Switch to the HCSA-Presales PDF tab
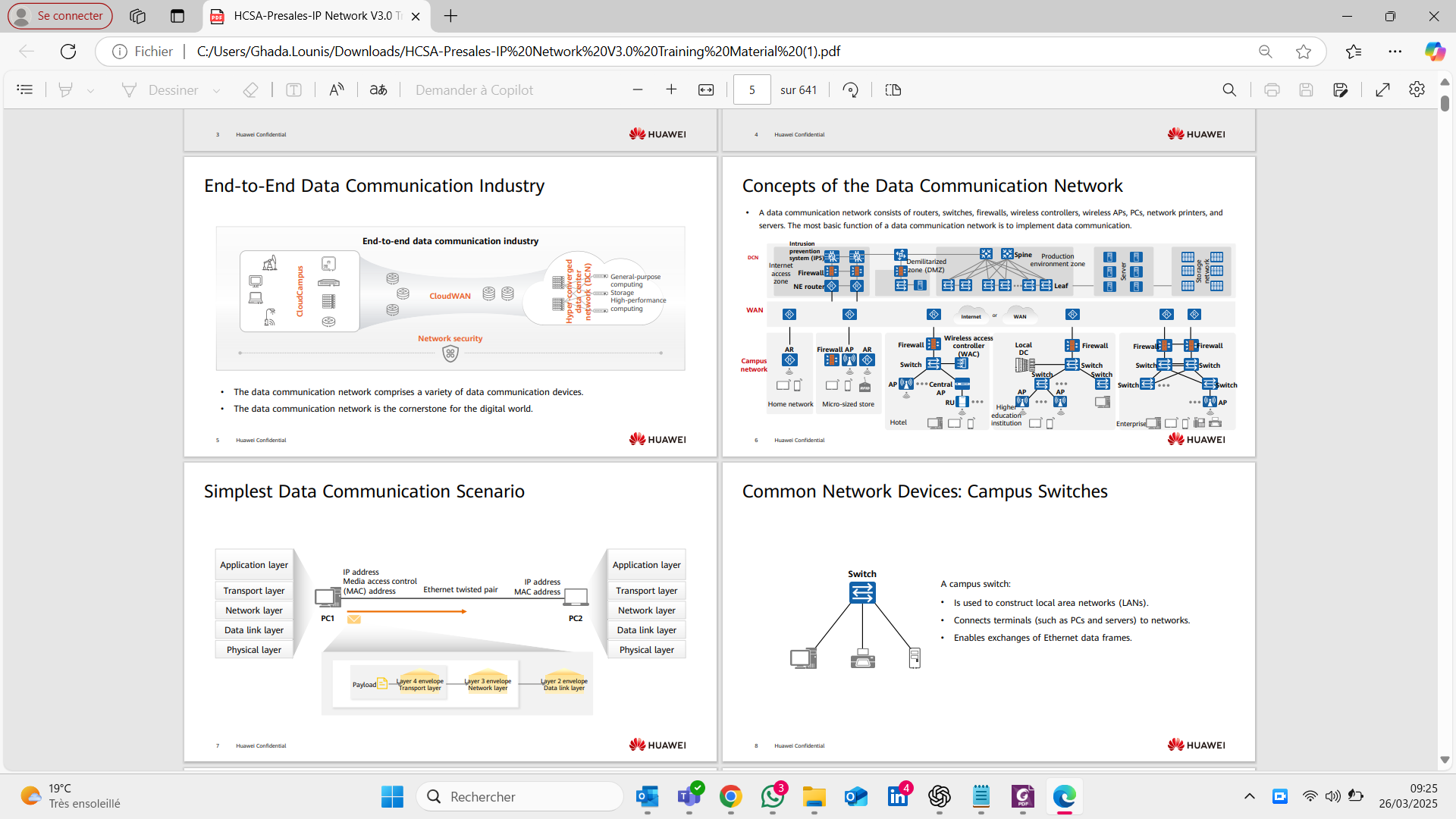1456x819 pixels. click(x=311, y=15)
